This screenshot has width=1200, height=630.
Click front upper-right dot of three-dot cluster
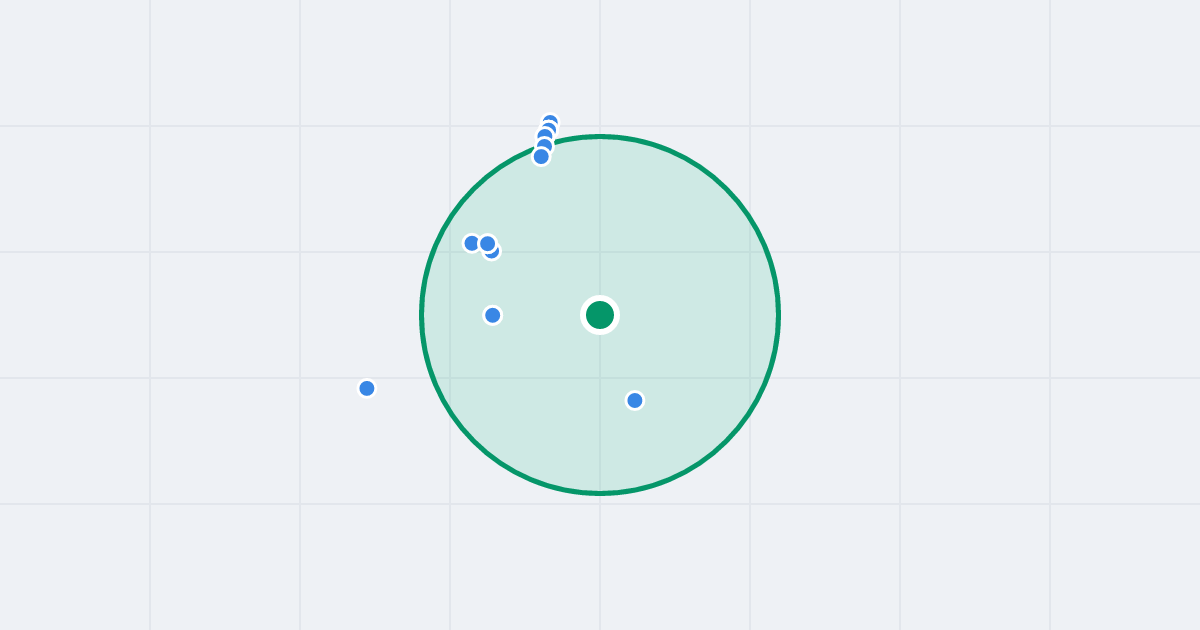488,243
